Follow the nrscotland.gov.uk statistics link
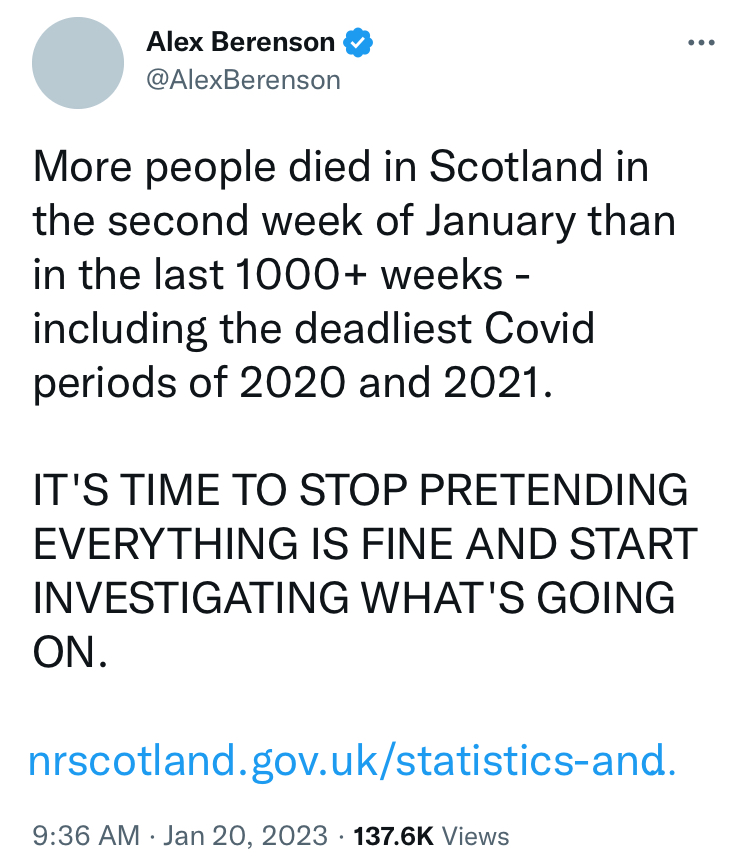 (x=354, y=763)
